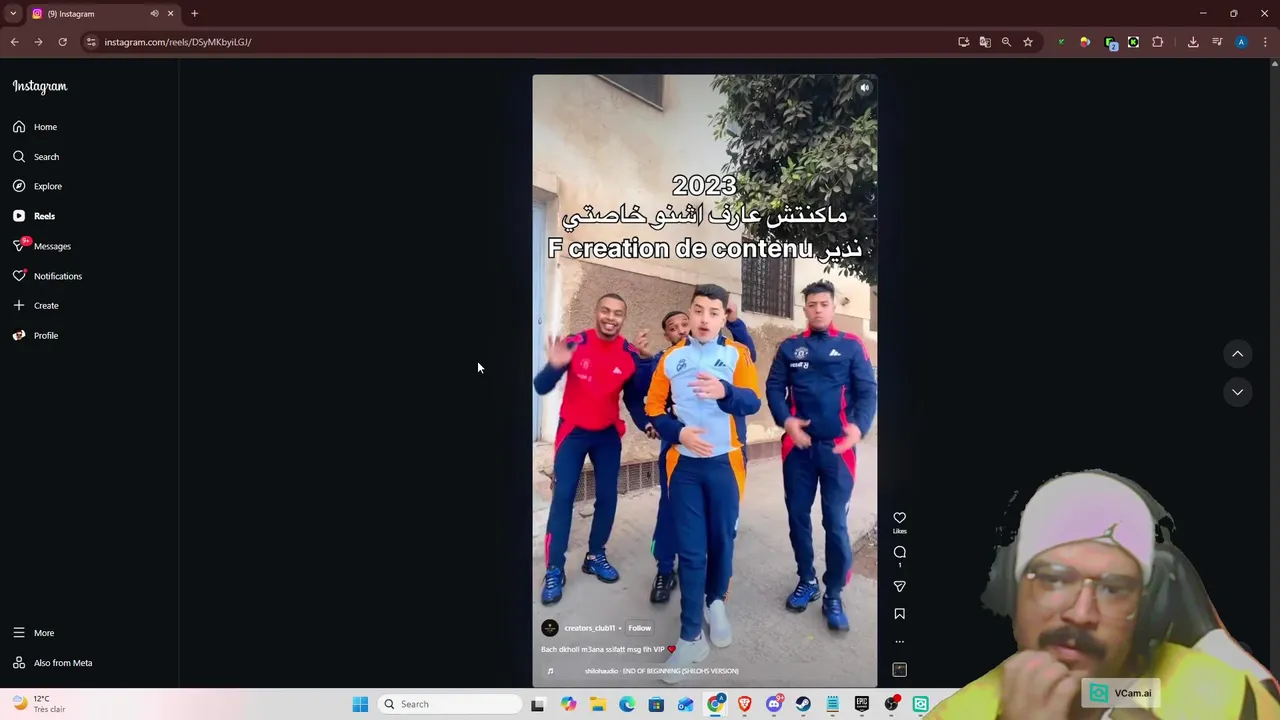This screenshot has height=720, width=1280.
Task: Open the Windows Start menu
Action: click(360, 704)
